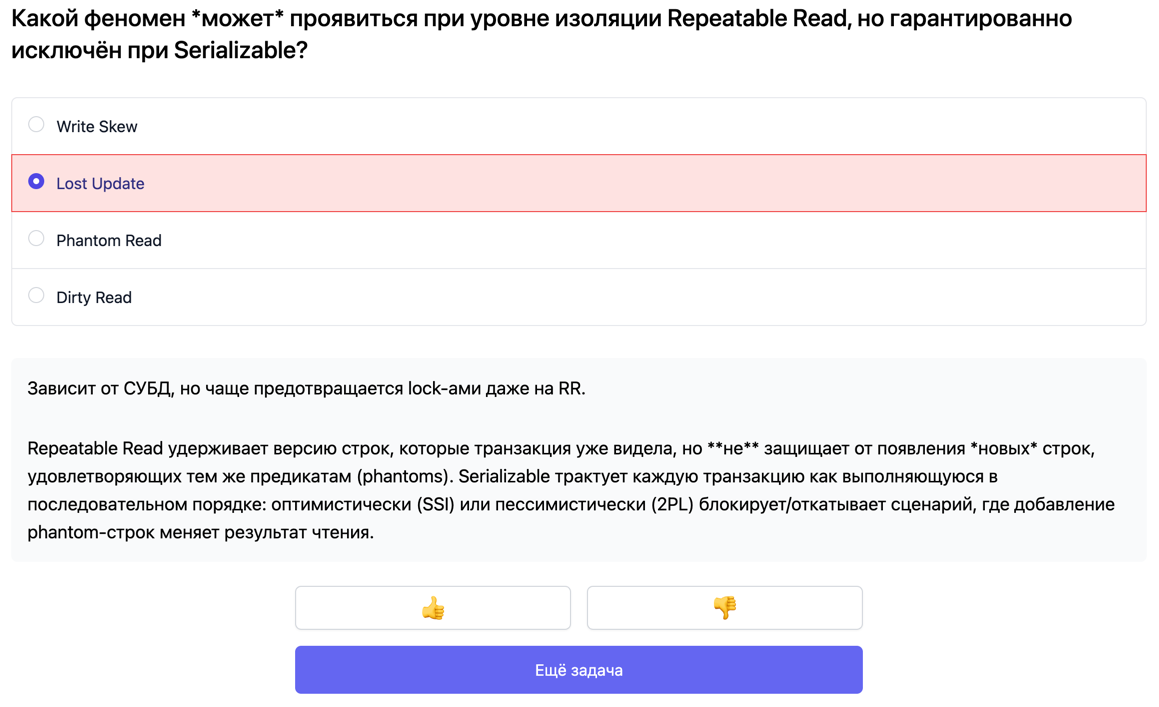The image size is (1159, 707).
Task: Click the Phantom Read answer row
Action: [x=400, y=239]
